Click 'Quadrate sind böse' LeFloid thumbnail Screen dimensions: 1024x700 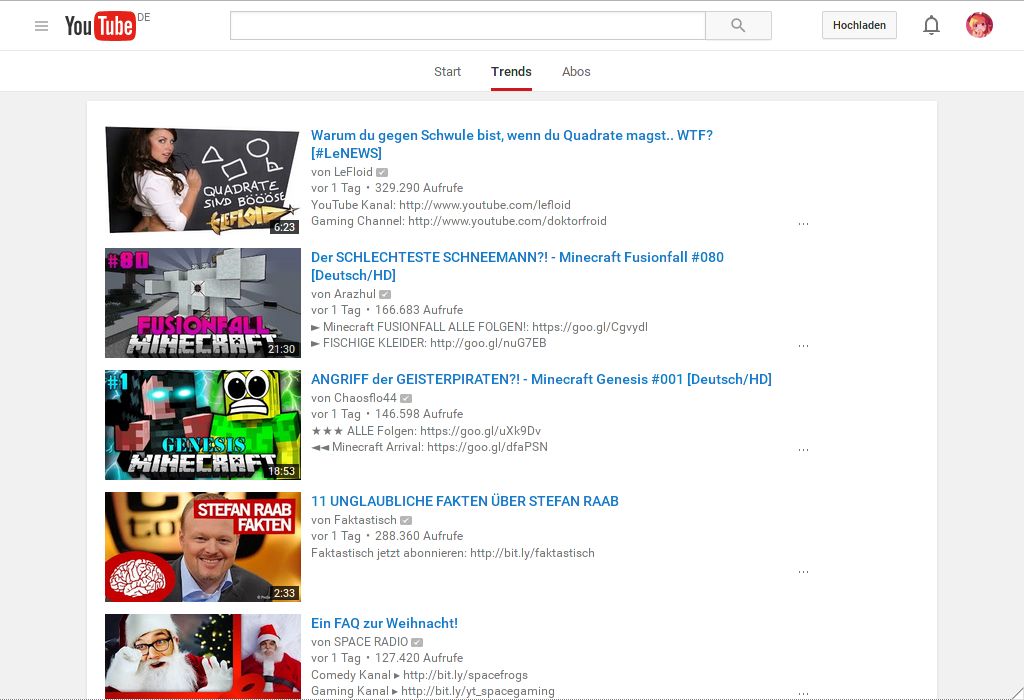(x=203, y=180)
